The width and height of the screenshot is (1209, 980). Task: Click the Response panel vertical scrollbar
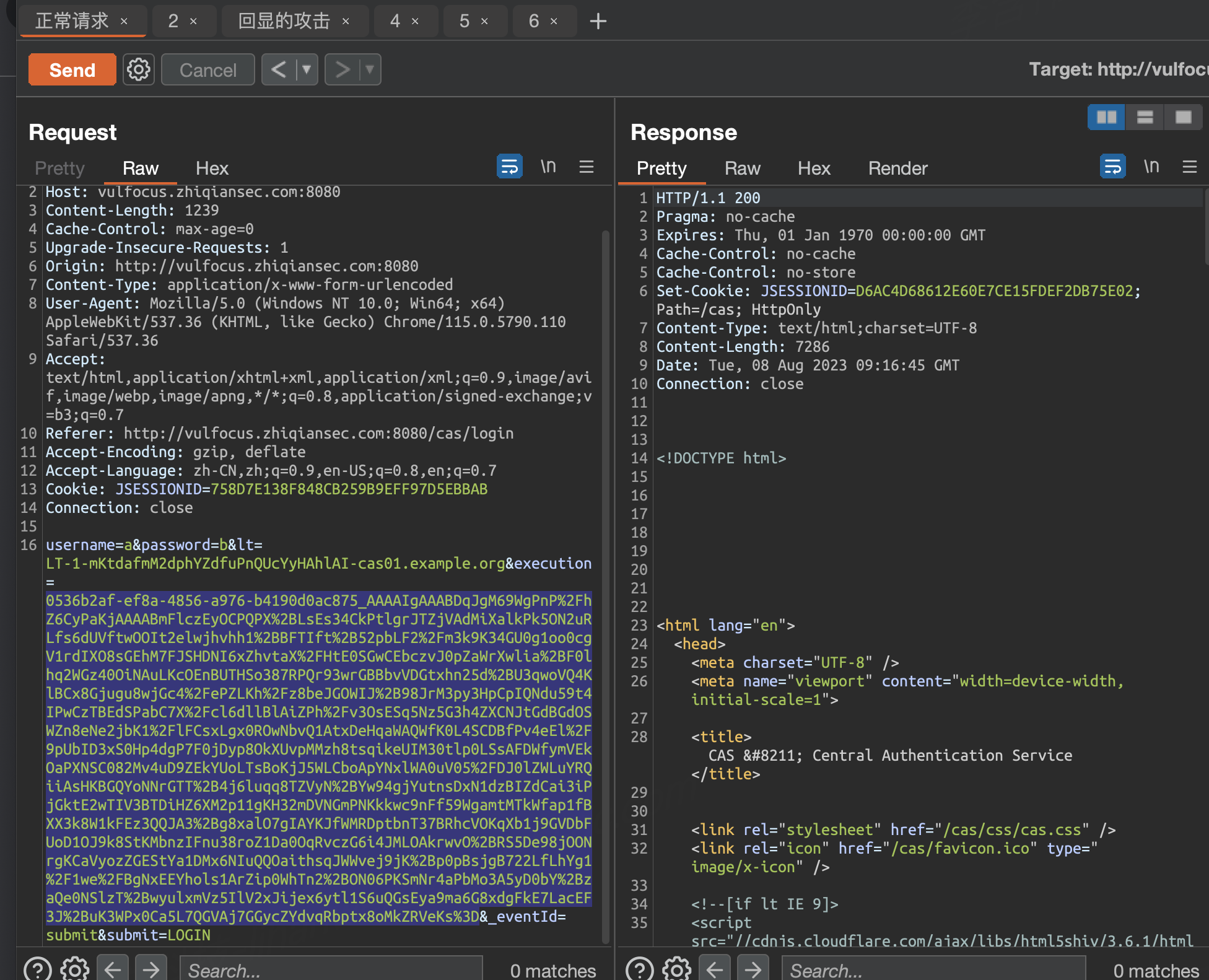[1205, 227]
